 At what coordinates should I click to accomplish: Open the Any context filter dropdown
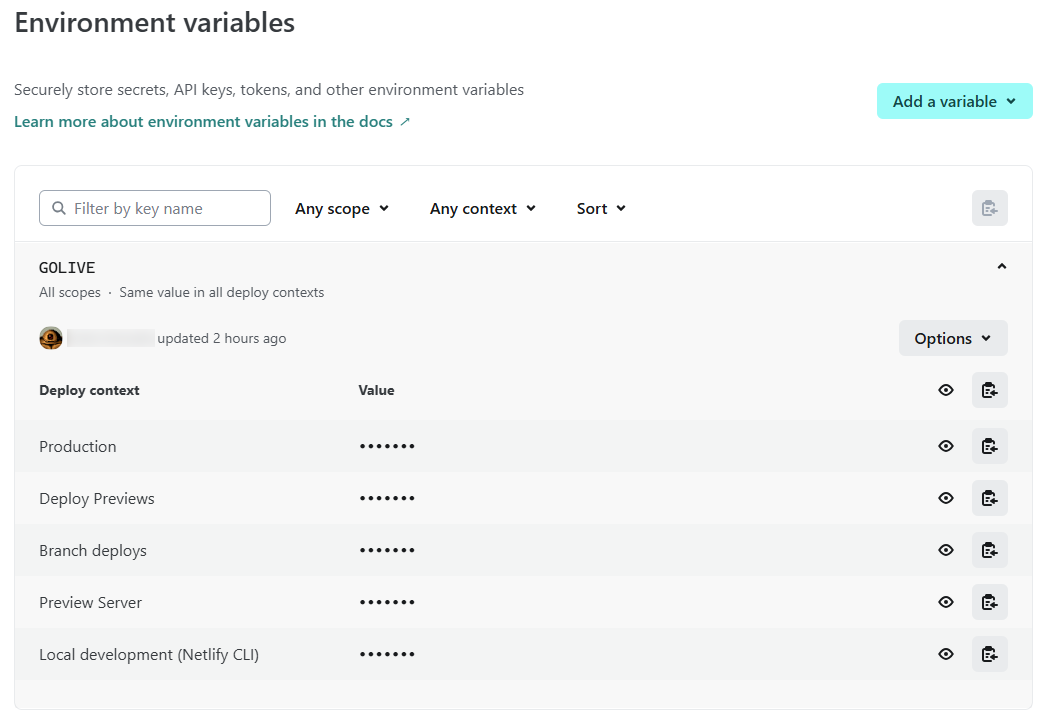[x=483, y=208]
